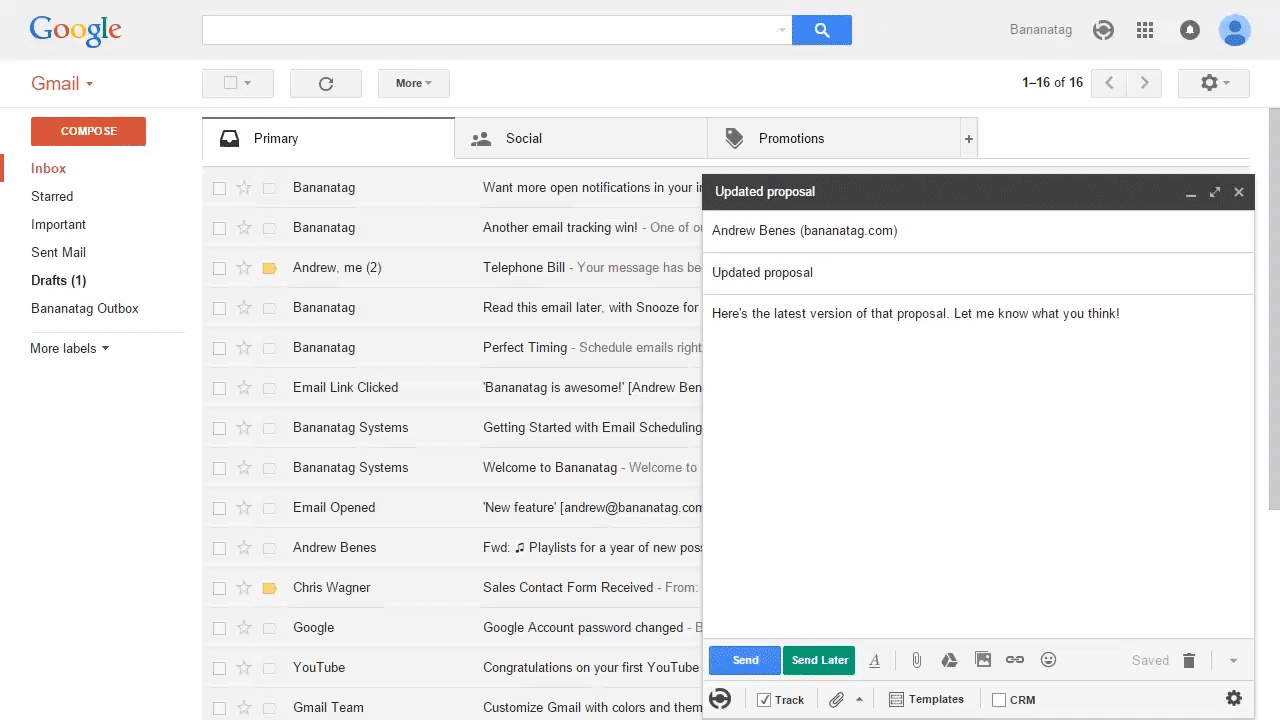Switch to the Social tab
Screen dimensions: 1280x720
tap(581, 139)
